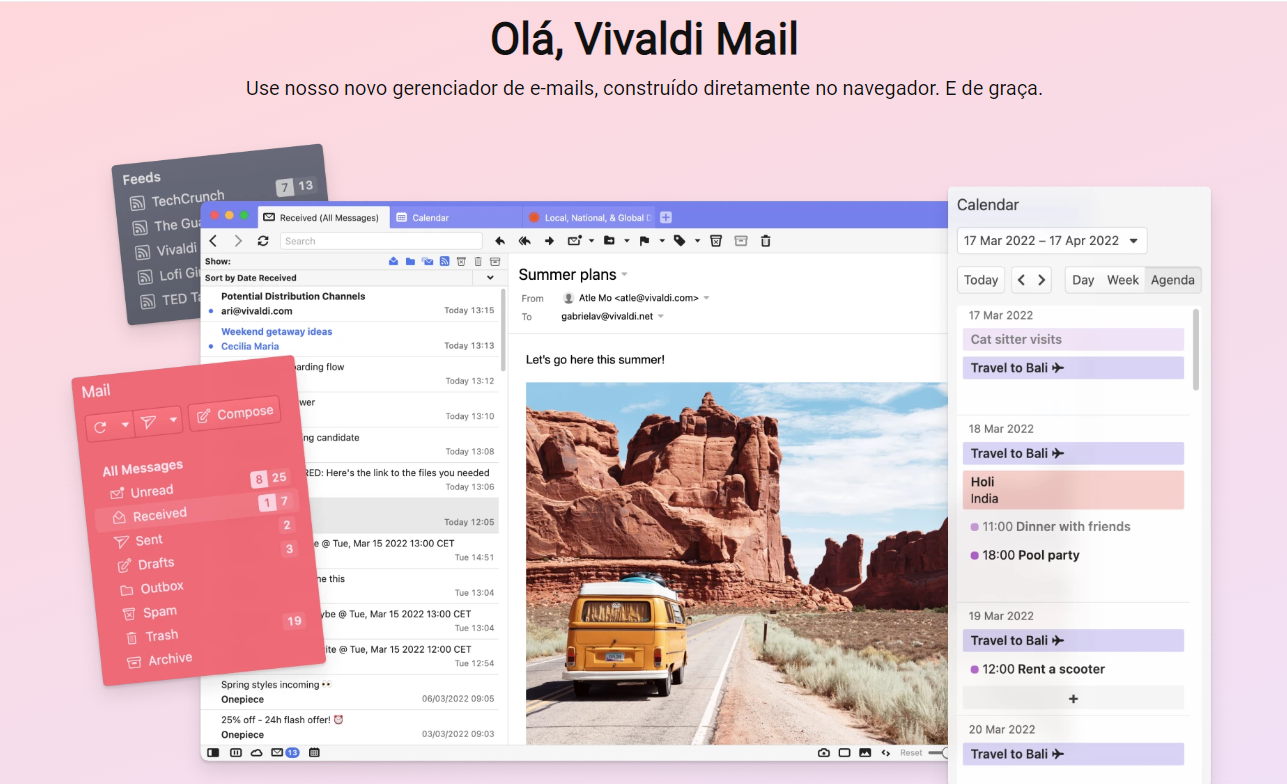Open the filter dropdown in Mail panel
The image size is (1287, 784).
(x=173, y=421)
